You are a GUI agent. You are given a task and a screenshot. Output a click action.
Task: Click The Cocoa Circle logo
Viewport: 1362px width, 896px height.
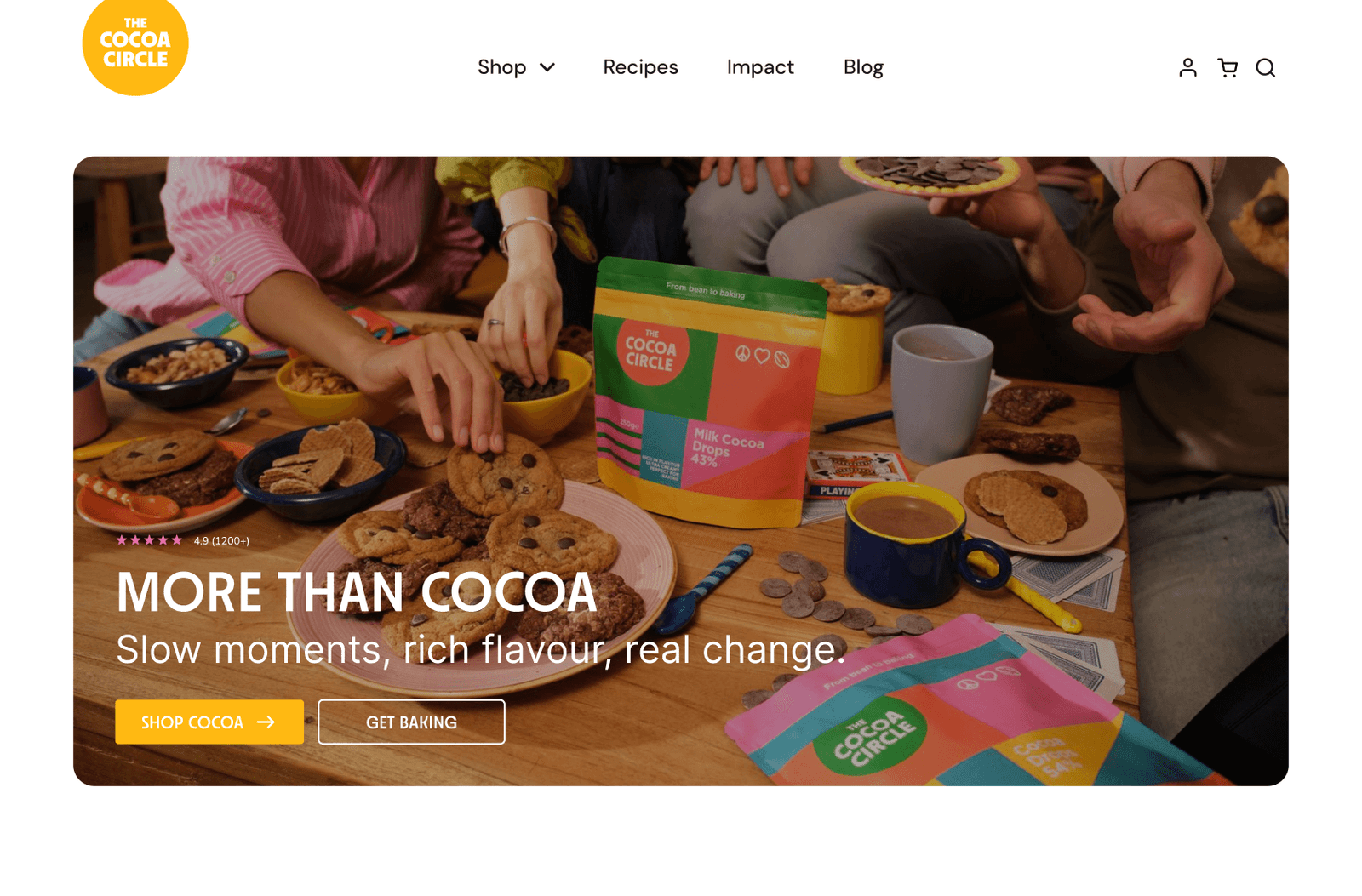(135, 46)
